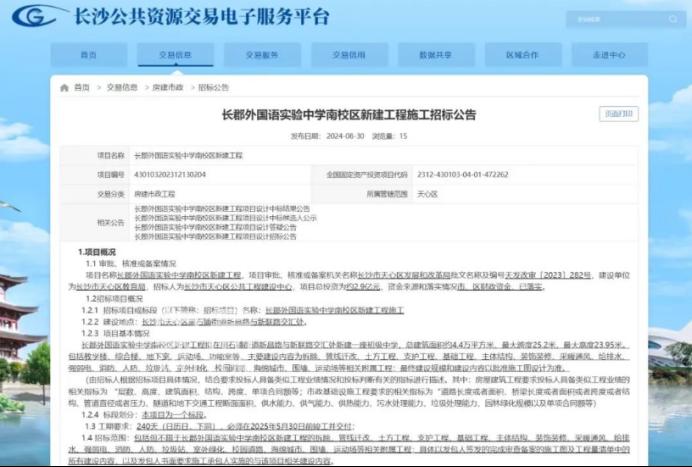Click the magnifier search icon
The image size is (692, 467).
point(673,19)
